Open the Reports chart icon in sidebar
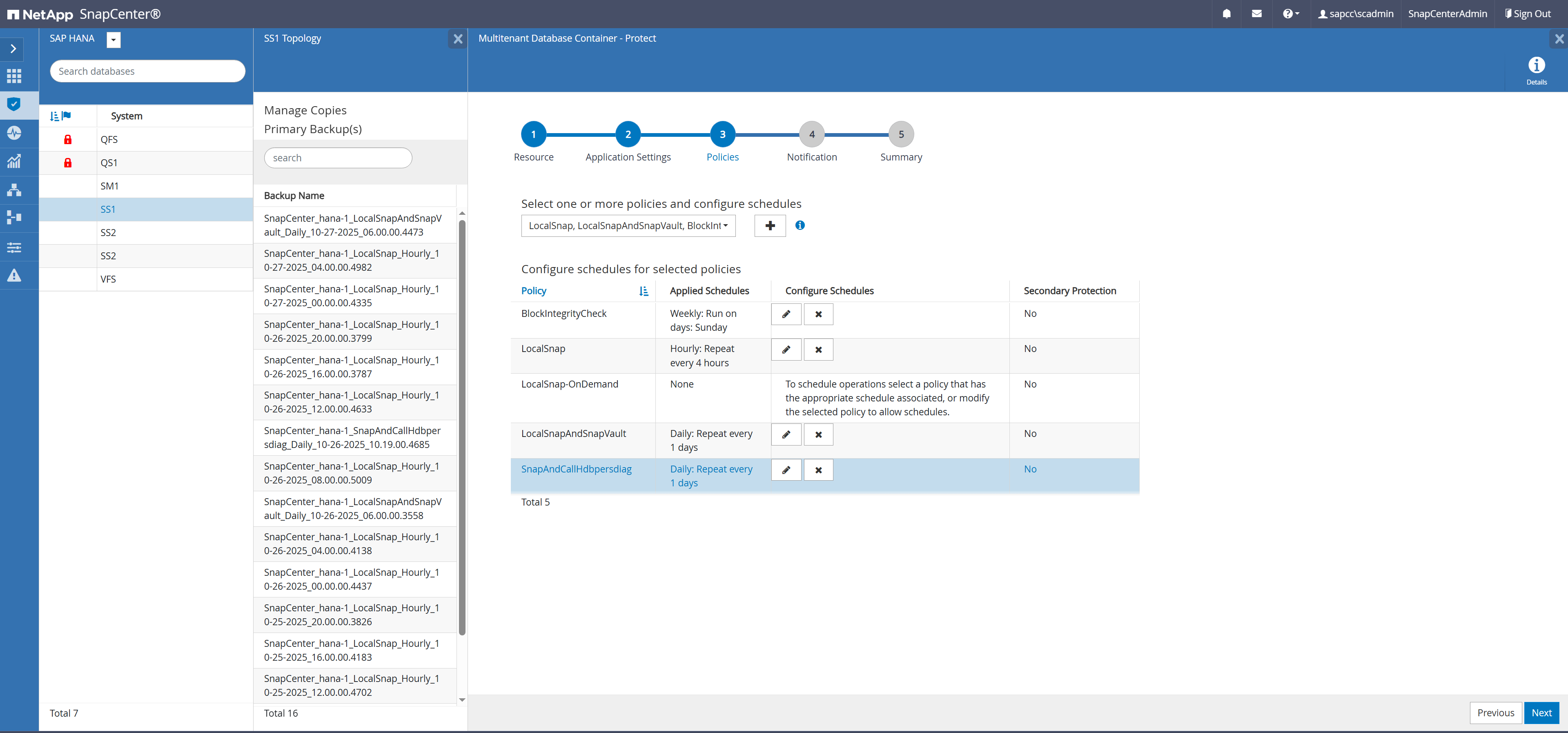 click(x=14, y=161)
